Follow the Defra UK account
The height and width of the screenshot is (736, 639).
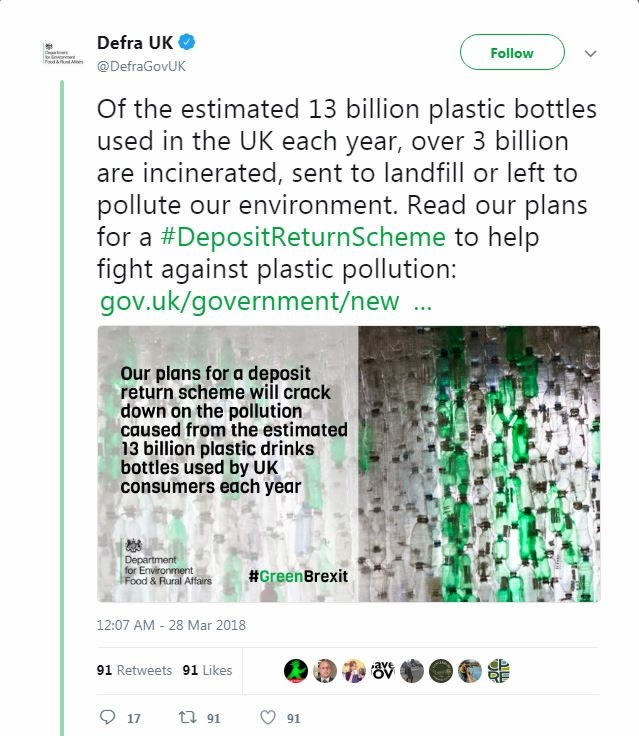tap(511, 53)
